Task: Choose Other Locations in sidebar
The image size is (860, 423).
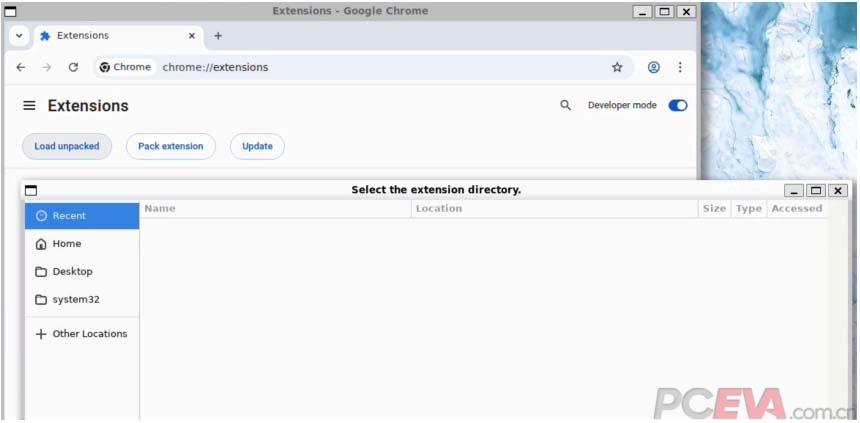Action: coord(89,334)
